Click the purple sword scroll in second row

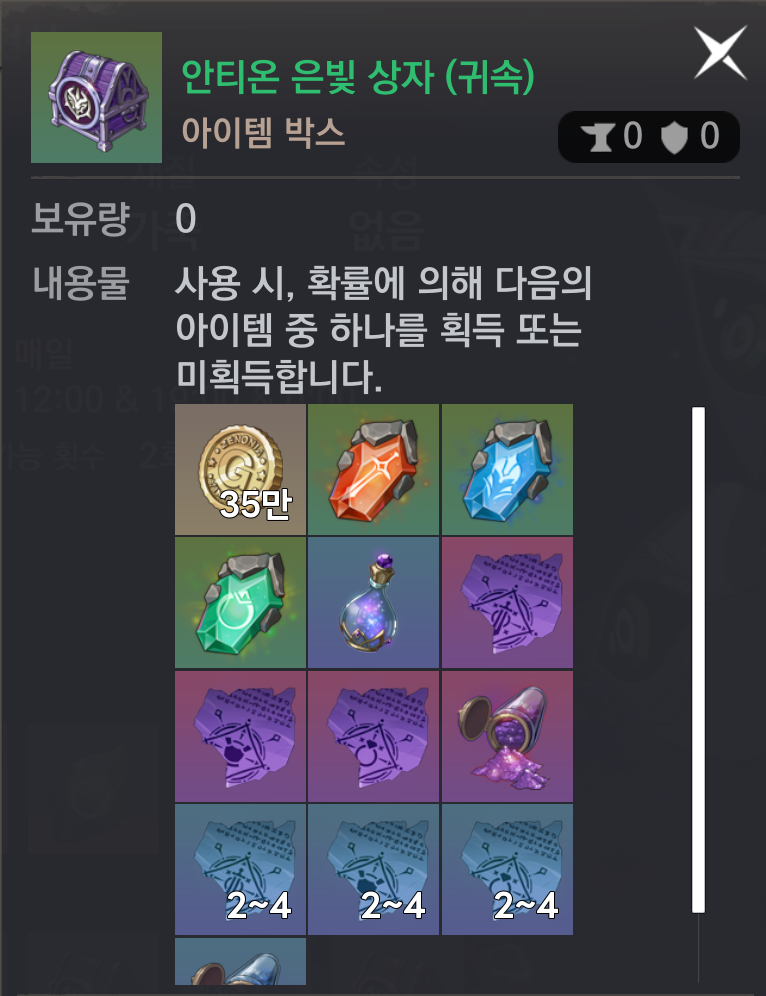[x=507, y=603]
